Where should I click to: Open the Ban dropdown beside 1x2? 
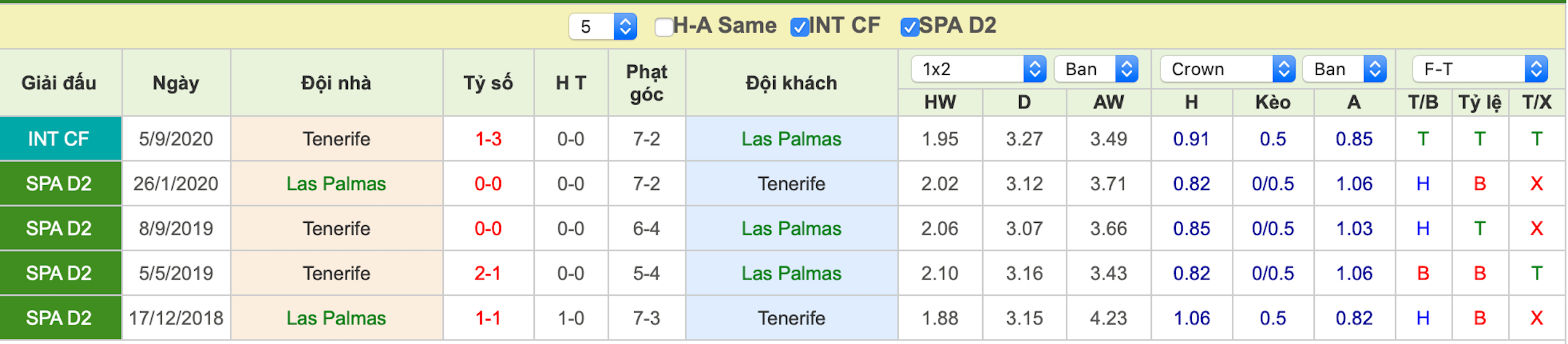[1095, 69]
